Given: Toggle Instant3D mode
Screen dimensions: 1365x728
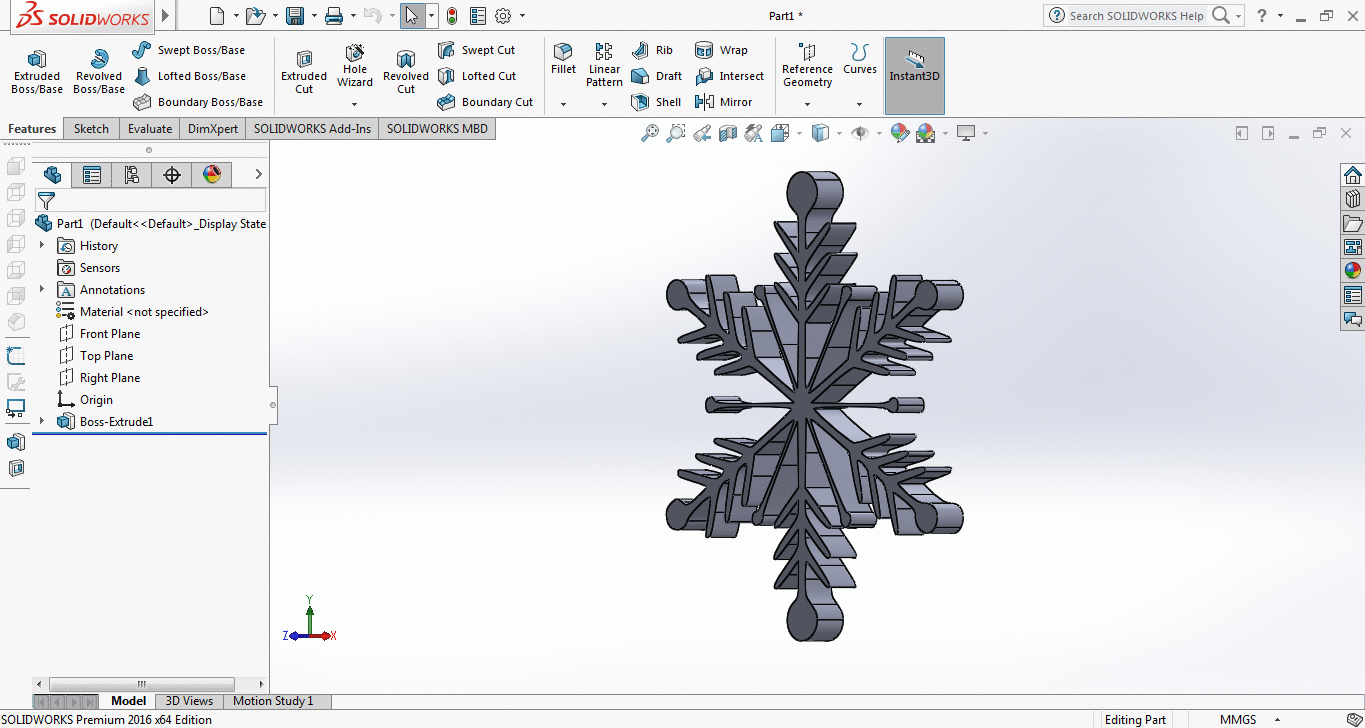Looking at the screenshot, I should coord(914,76).
